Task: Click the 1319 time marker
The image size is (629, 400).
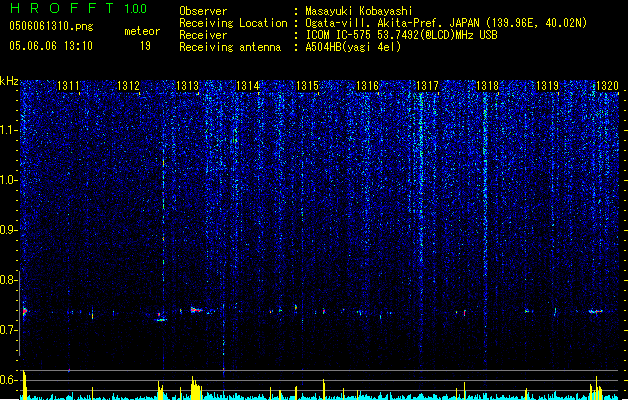Action: pos(547,85)
